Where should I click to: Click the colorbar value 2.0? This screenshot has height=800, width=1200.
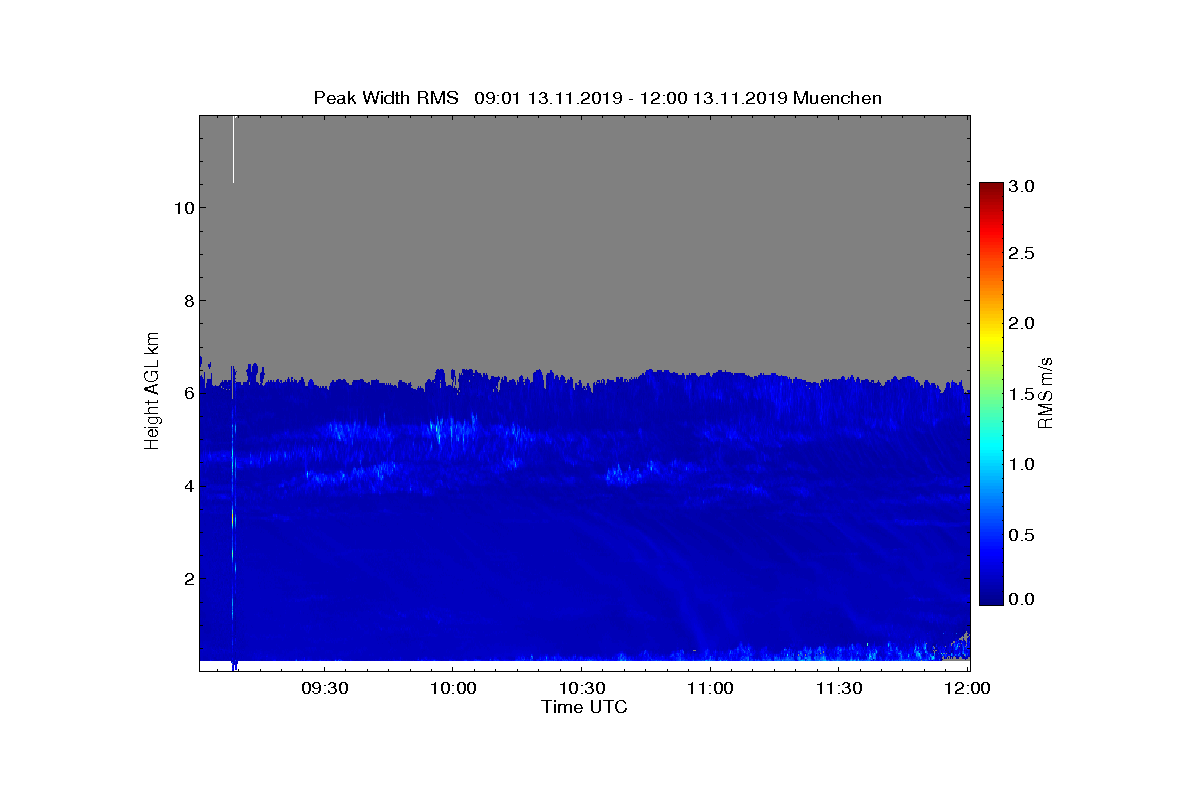pyautogui.click(x=1022, y=323)
